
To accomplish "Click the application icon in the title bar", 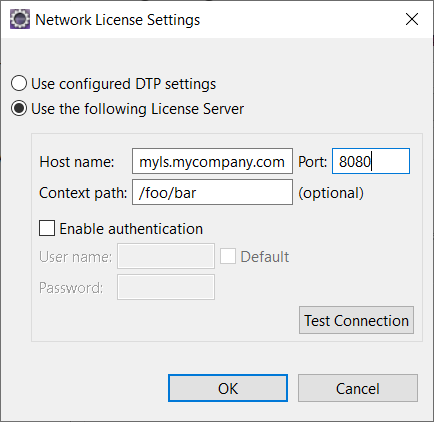I will click(20, 19).
